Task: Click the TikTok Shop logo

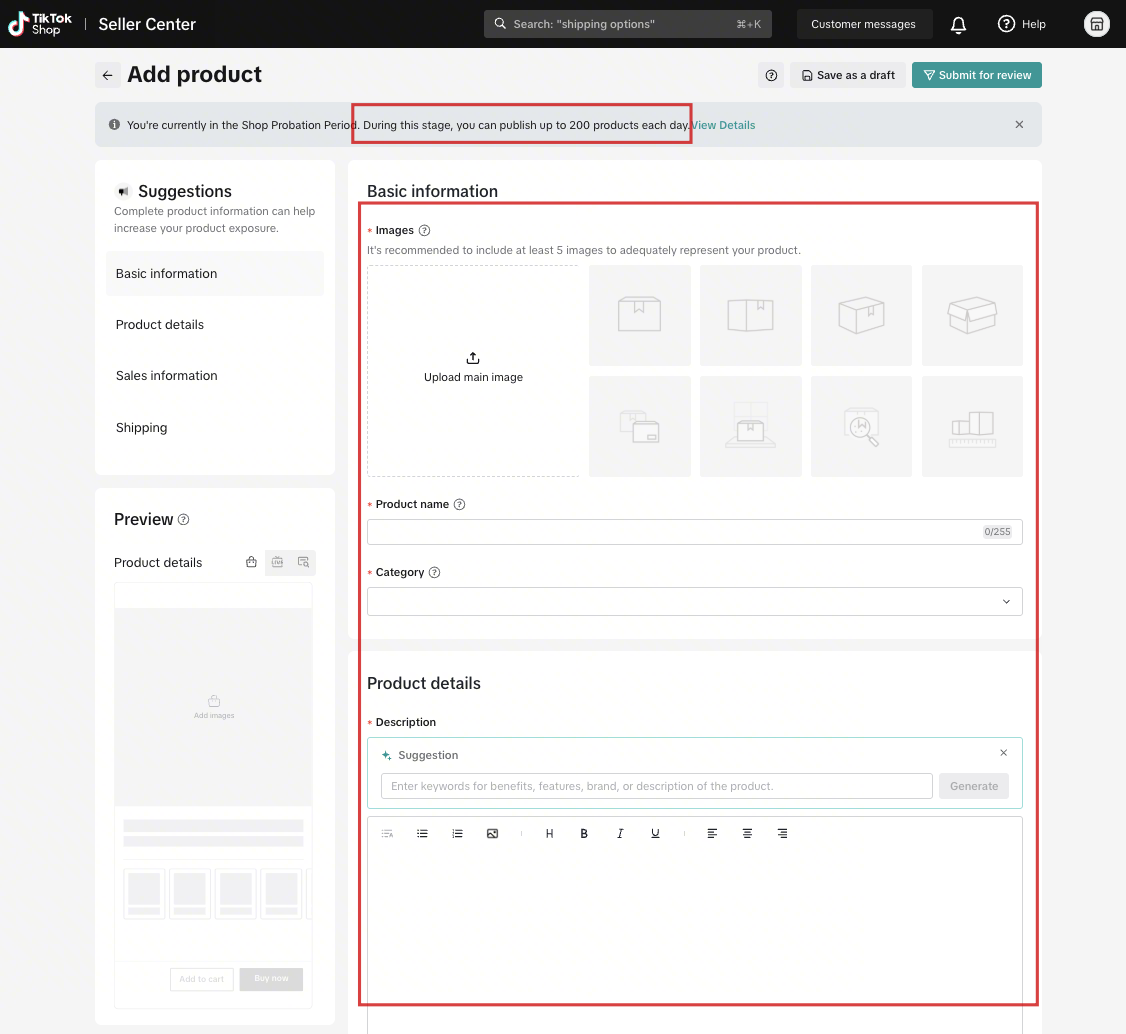Action: click(x=39, y=24)
